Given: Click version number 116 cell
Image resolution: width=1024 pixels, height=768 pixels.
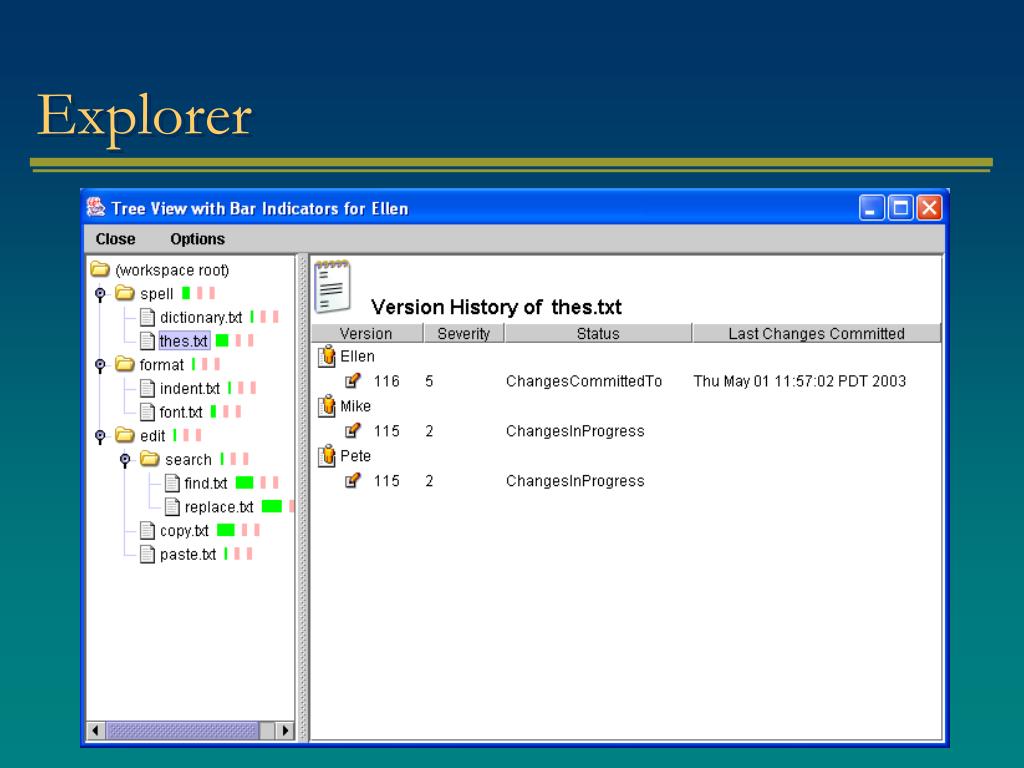Looking at the screenshot, I should [x=387, y=381].
